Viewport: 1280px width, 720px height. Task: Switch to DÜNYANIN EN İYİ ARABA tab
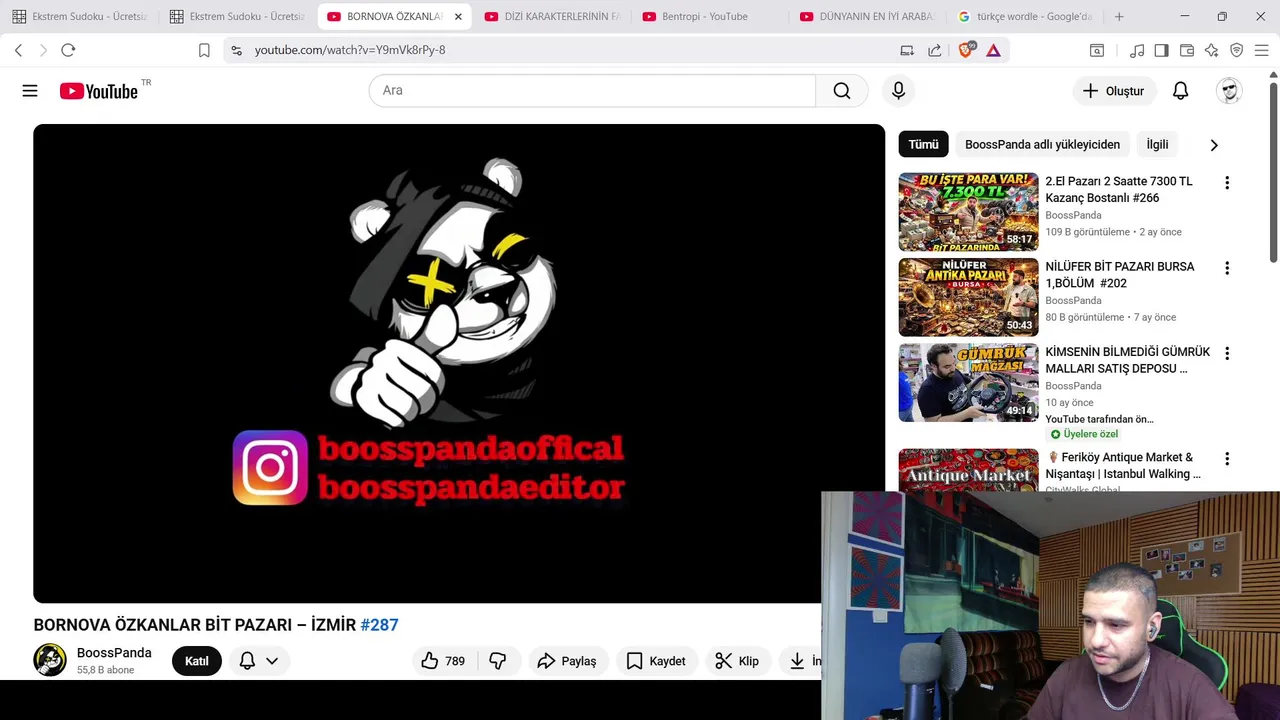click(867, 17)
